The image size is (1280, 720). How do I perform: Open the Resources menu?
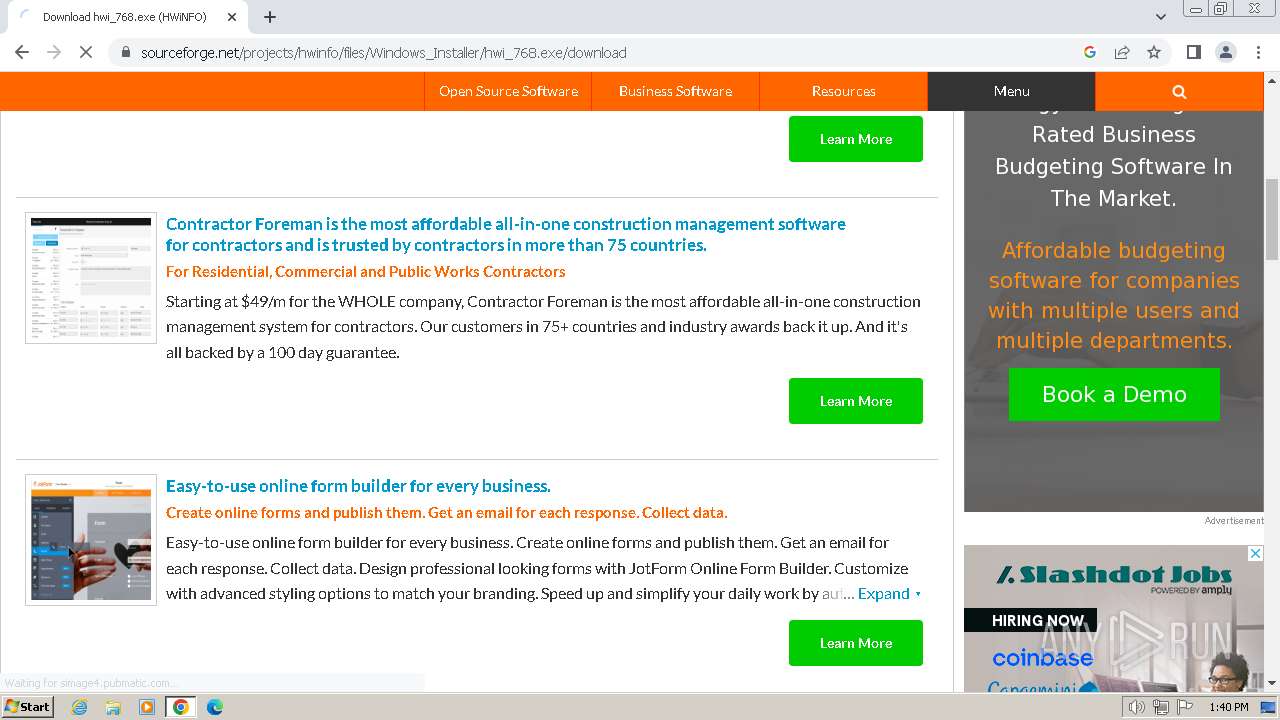coord(843,91)
